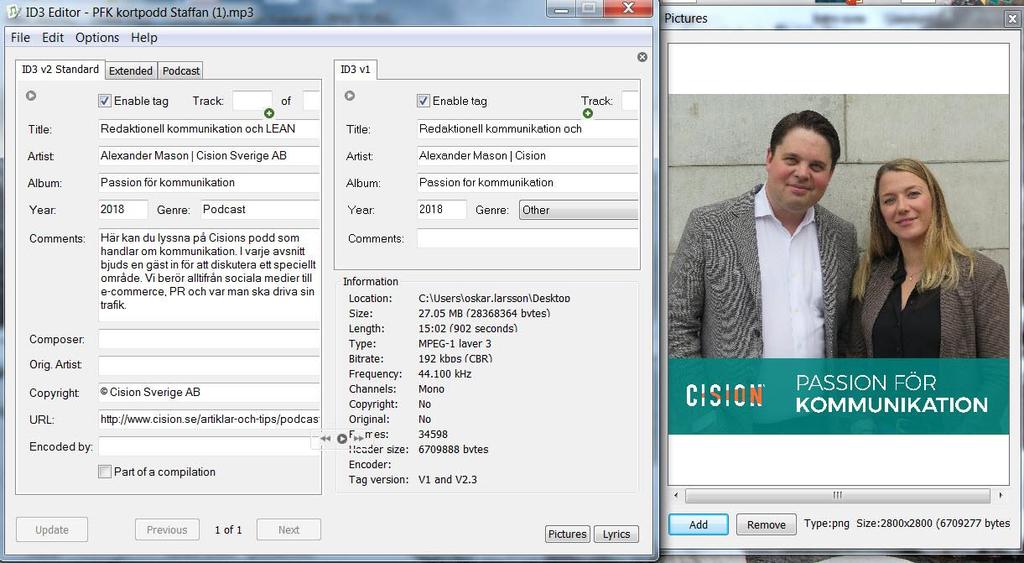
Task: Click the Cision podcast cover image
Action: [x=839, y=265]
